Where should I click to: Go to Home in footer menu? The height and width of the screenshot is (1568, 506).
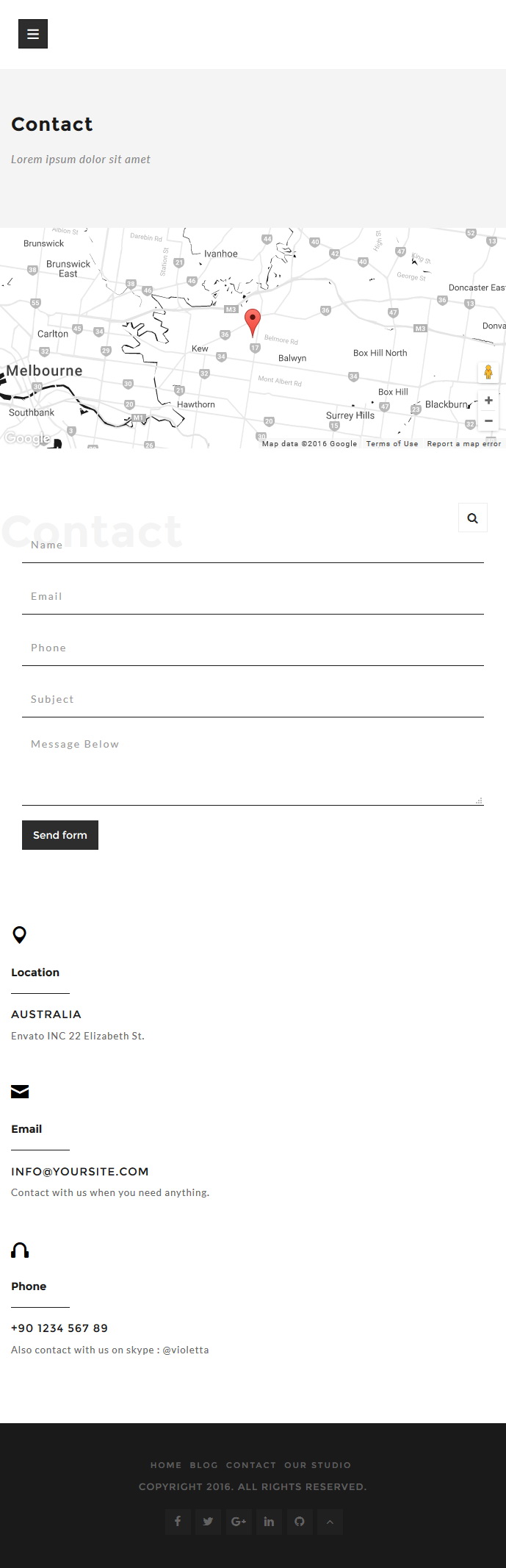166,1464
